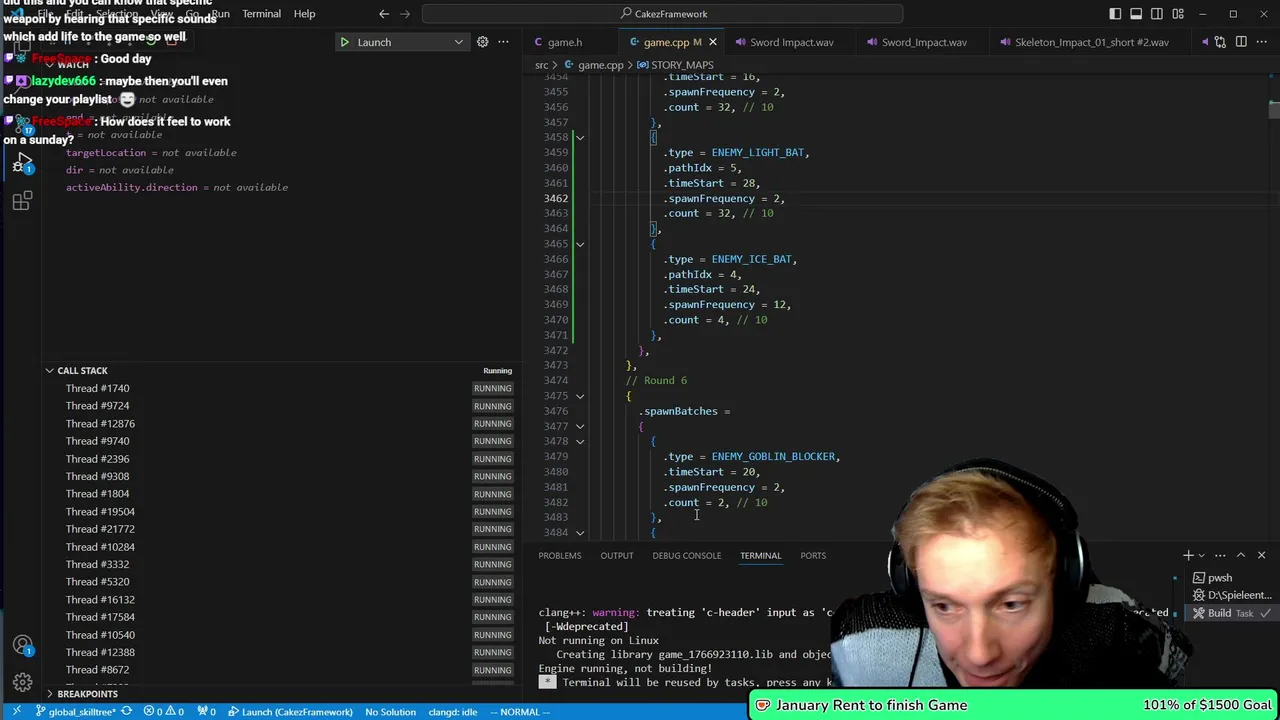
Task: Open launch.json via gear icon
Action: coord(482,42)
